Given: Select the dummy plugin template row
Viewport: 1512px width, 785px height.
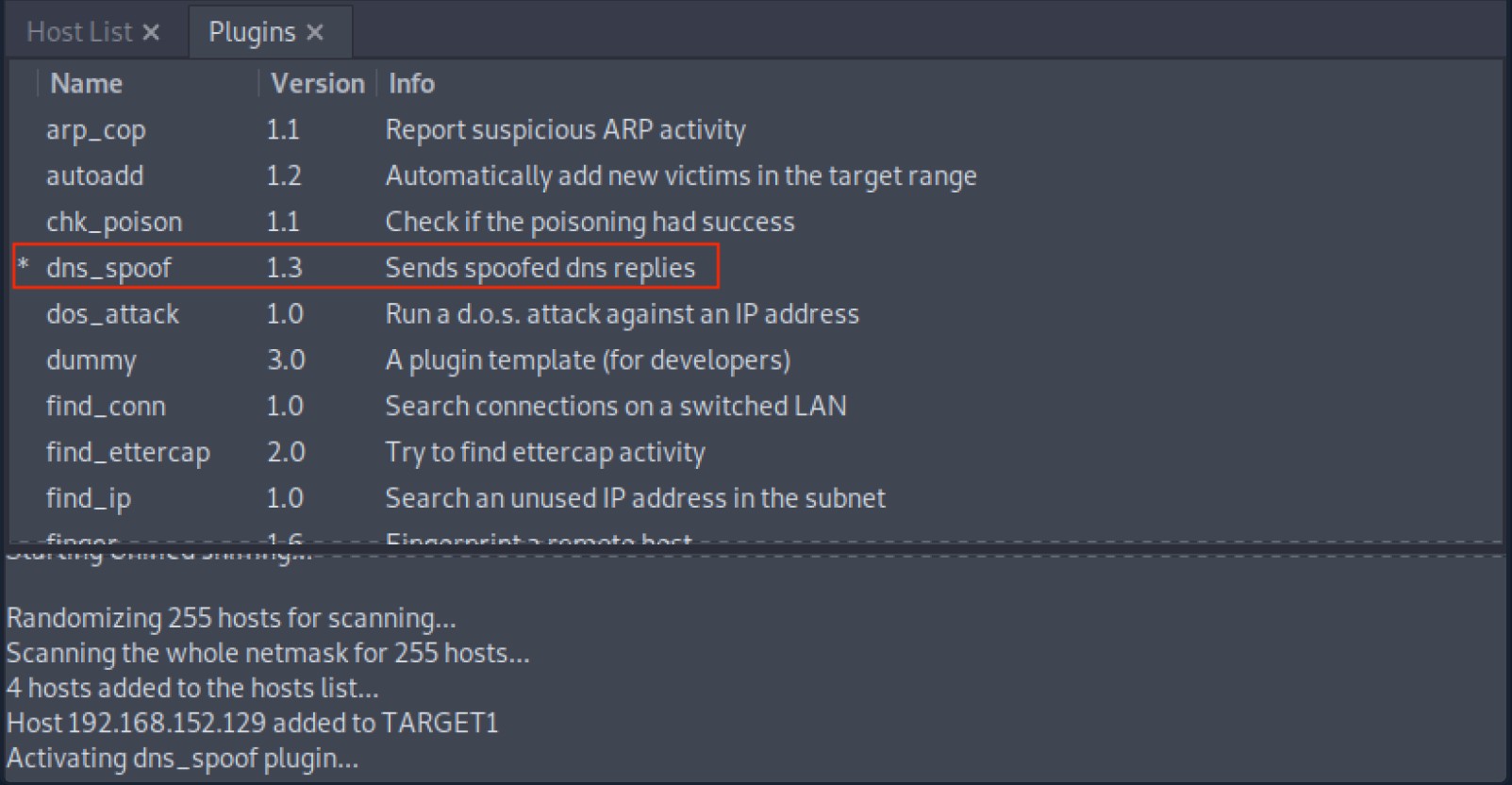Looking at the screenshot, I should [755, 360].
